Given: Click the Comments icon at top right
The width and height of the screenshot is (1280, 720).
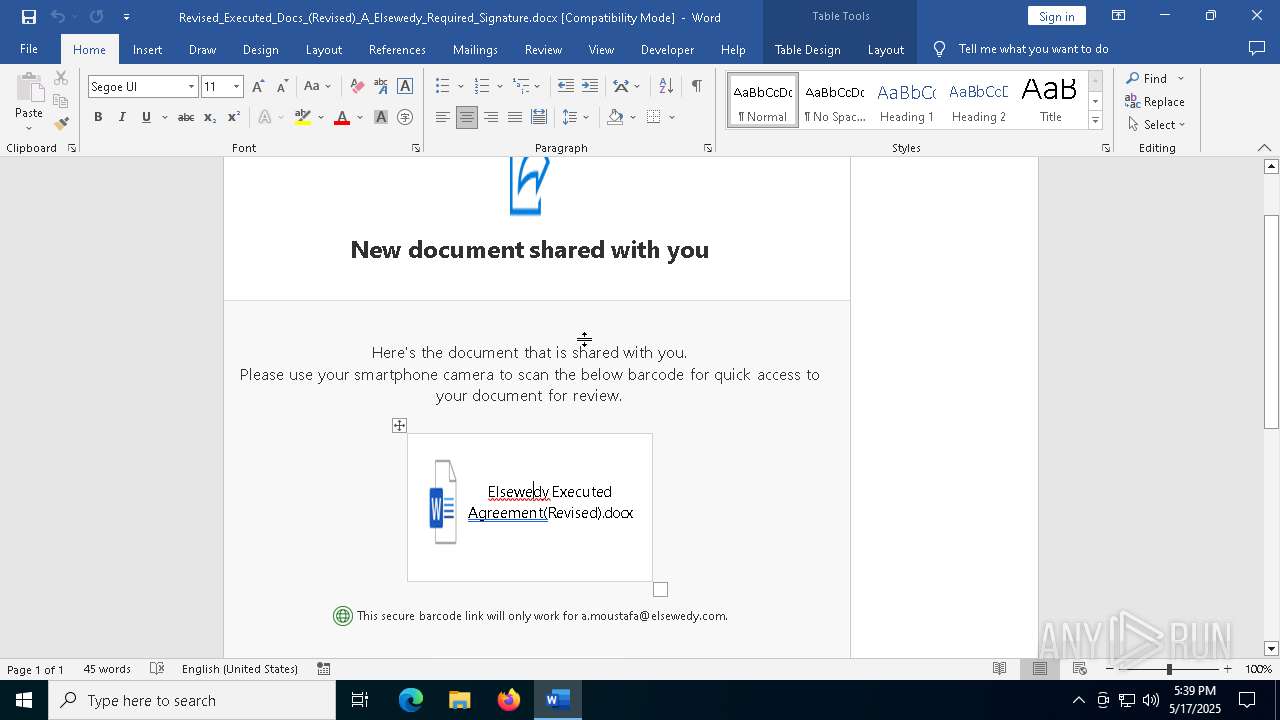Looking at the screenshot, I should (1257, 48).
